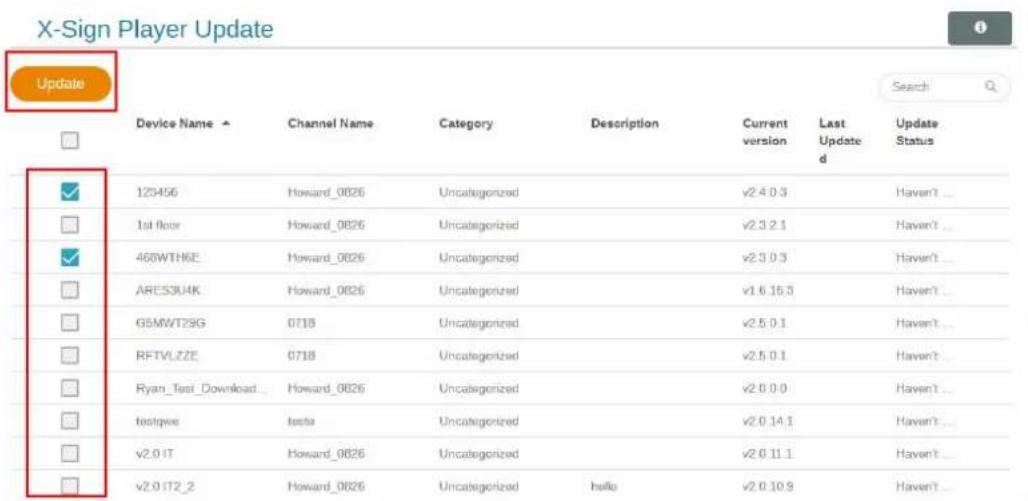
Task: Click the hello description text
Action: pos(603,487)
